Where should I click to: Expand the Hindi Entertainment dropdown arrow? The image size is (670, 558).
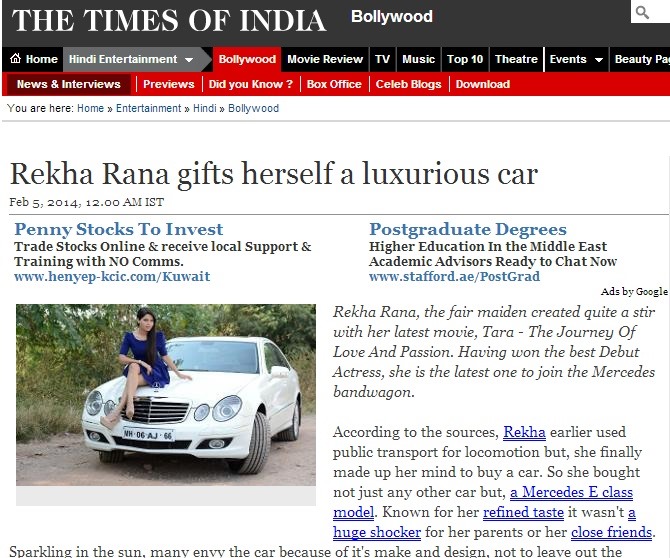pos(189,59)
